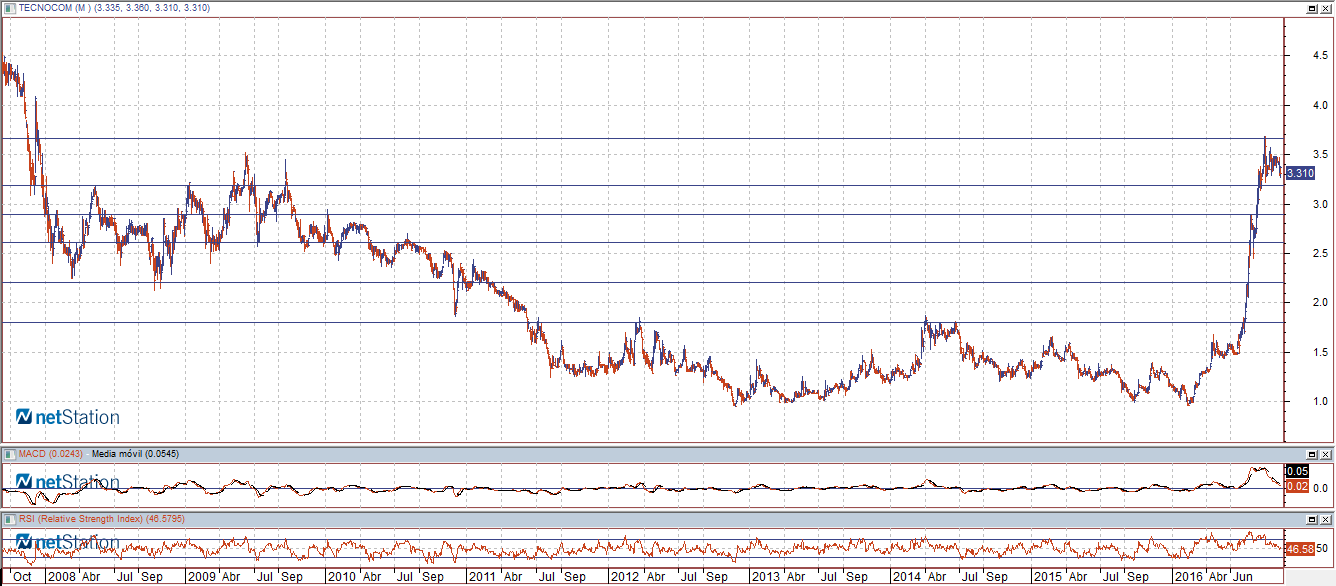Click the 2014 year label on time axis
Screen dimensions: 1336x586
point(907,577)
